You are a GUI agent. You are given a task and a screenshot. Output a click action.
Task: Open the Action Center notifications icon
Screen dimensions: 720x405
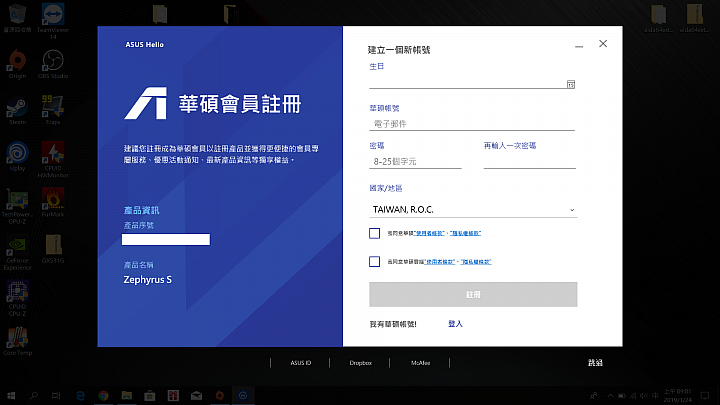(x=705, y=395)
